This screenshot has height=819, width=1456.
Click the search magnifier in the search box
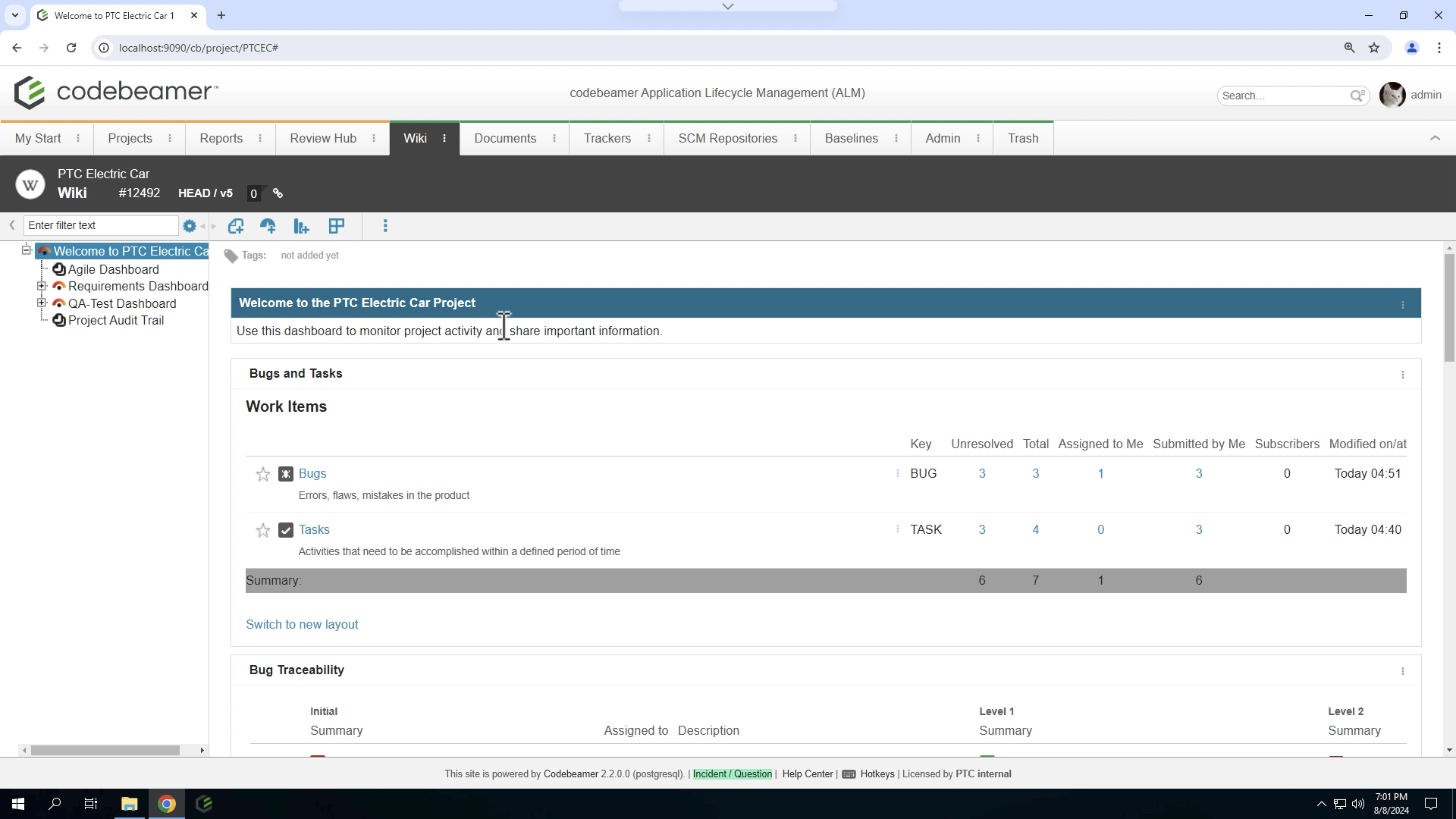click(x=1357, y=96)
